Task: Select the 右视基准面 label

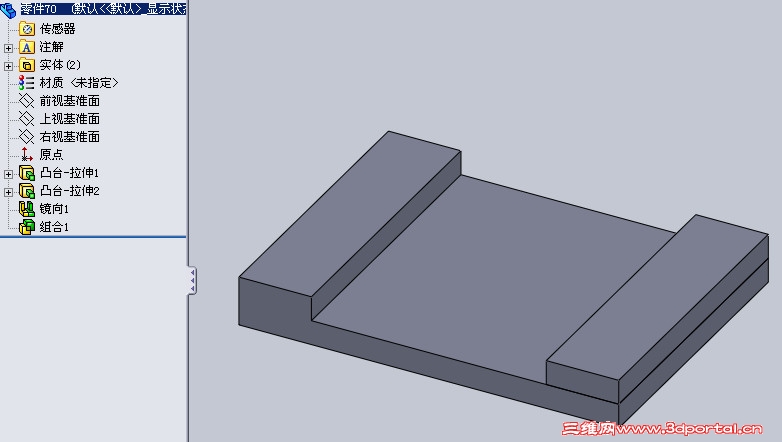Action: pyautogui.click(x=70, y=137)
